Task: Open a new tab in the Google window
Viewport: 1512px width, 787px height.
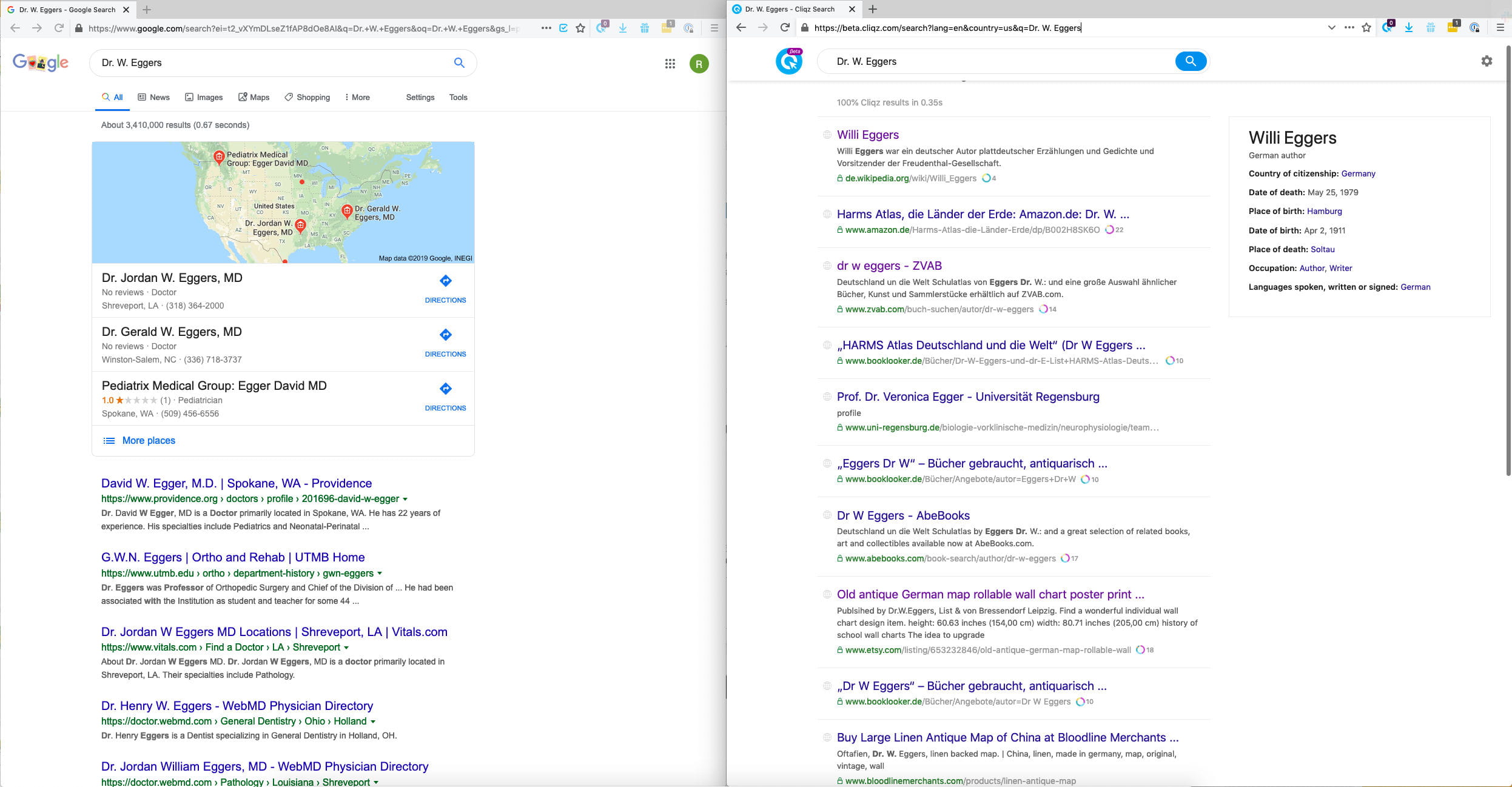Action: point(147,10)
